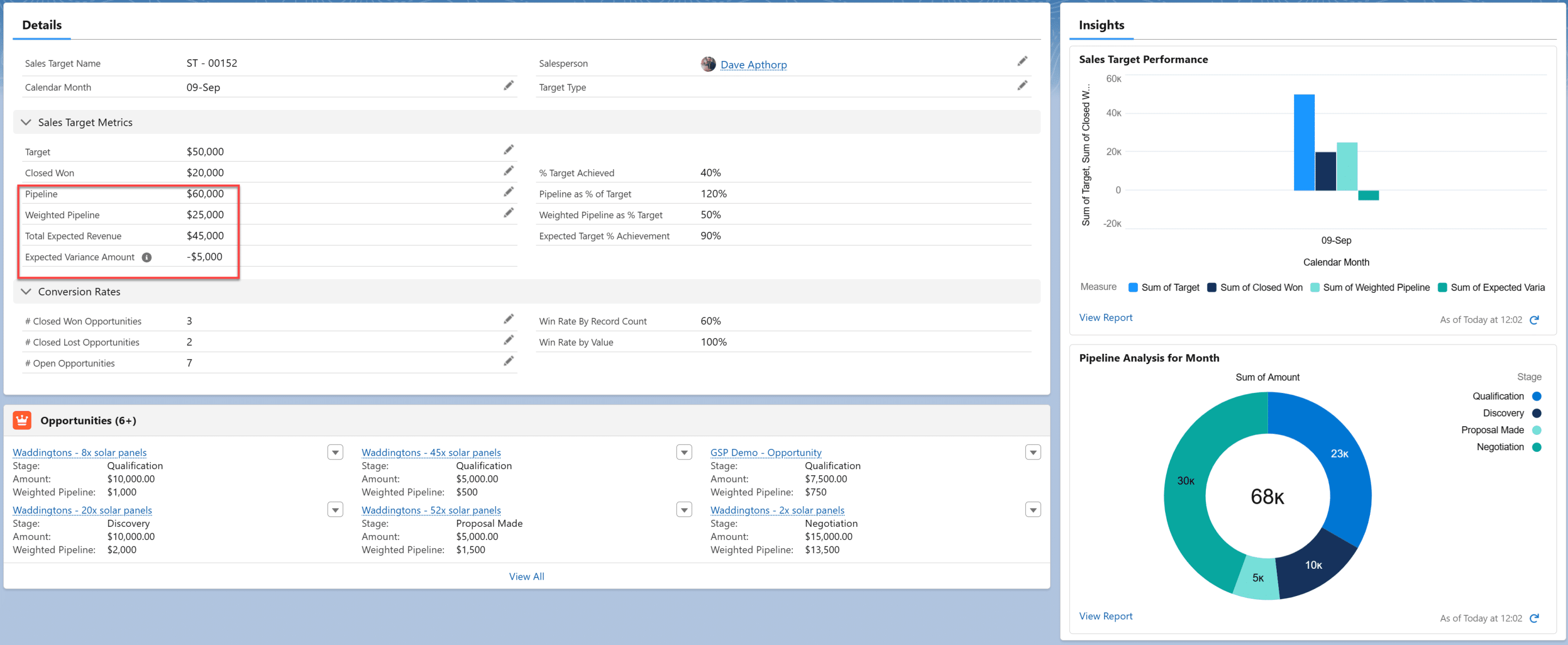This screenshot has height=645, width=1568.
Task: Click pencil icon for Target amount
Action: click(509, 150)
